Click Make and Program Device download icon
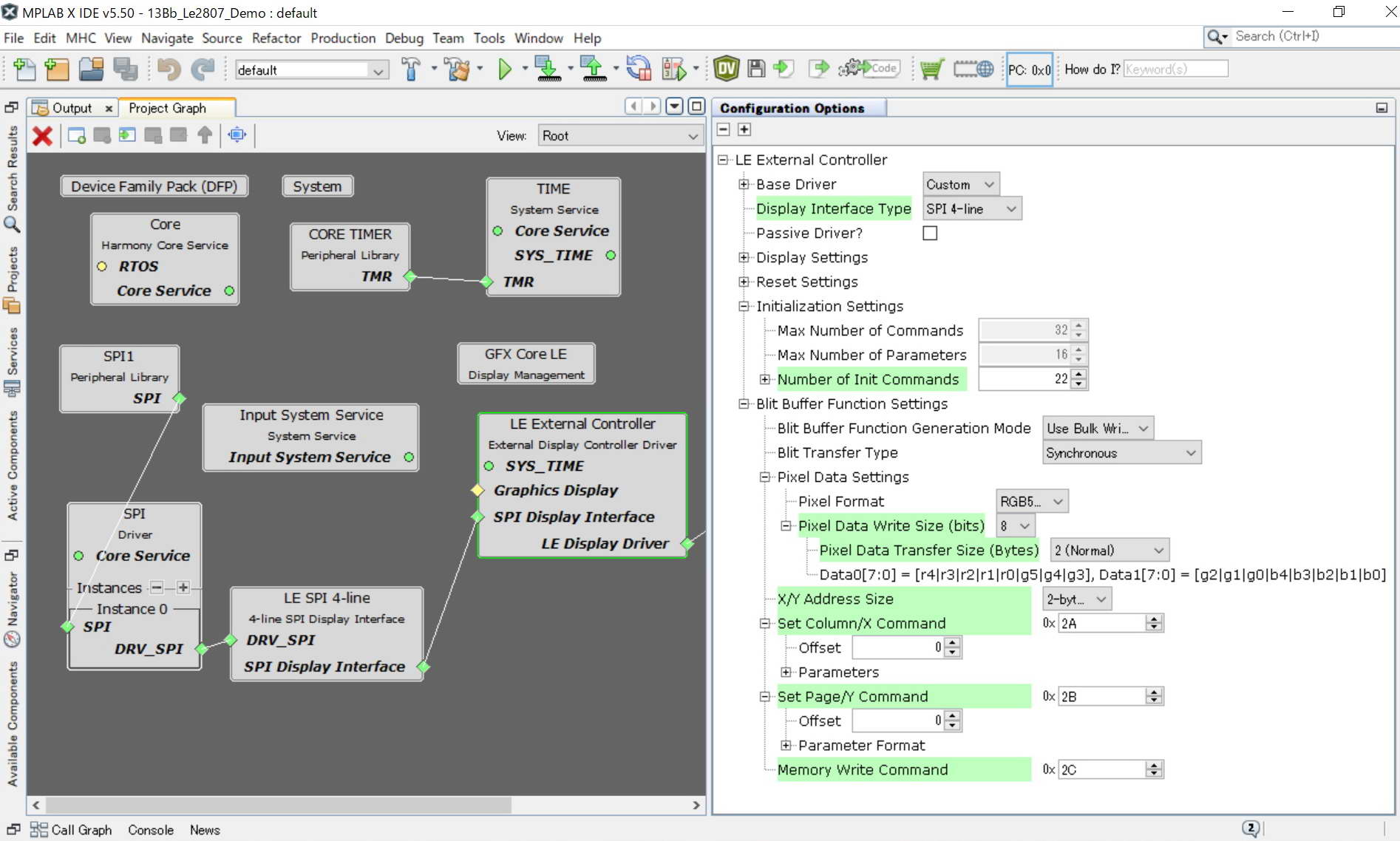 pos(548,69)
